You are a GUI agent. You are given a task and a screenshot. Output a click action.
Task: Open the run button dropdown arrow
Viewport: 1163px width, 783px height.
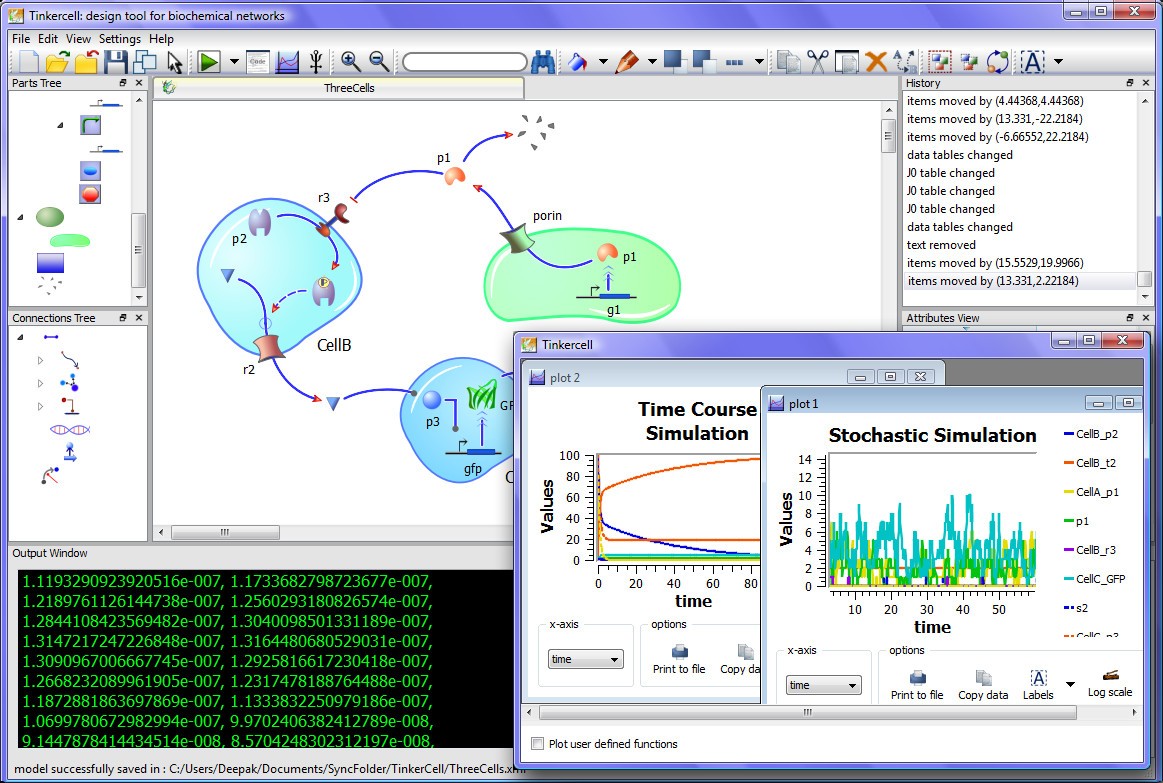232,61
